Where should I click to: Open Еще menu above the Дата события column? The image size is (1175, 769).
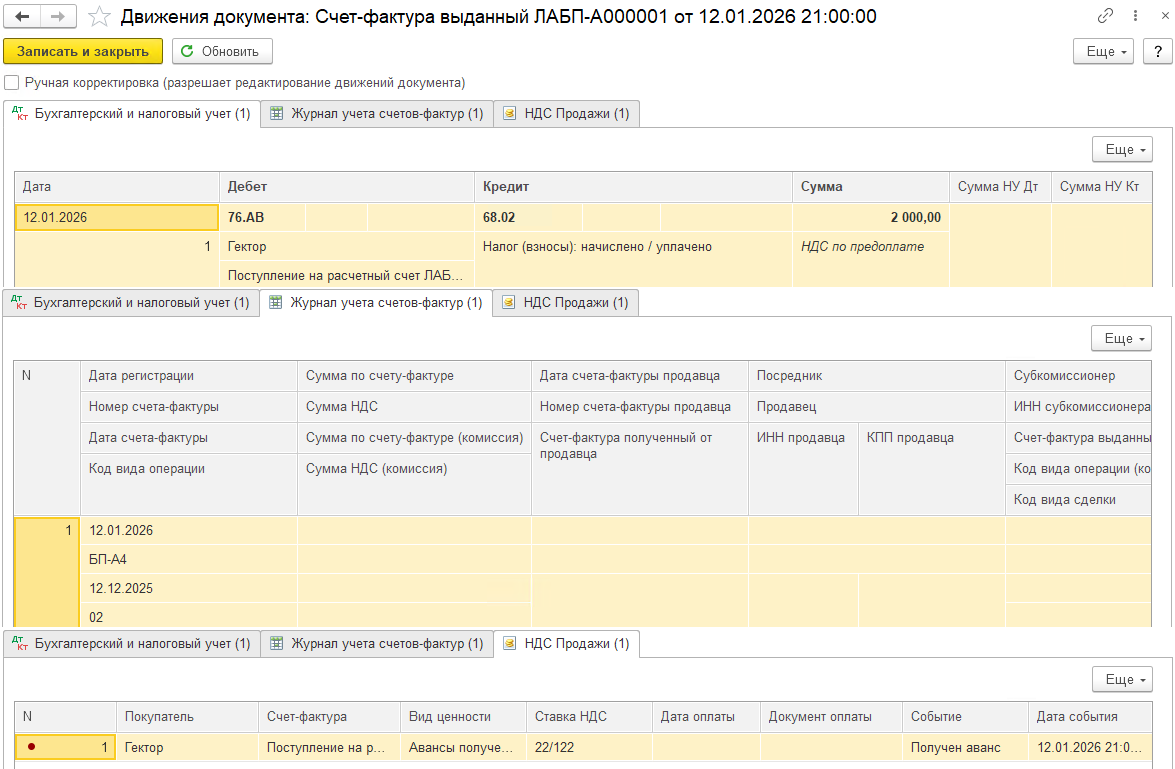coord(1122,679)
